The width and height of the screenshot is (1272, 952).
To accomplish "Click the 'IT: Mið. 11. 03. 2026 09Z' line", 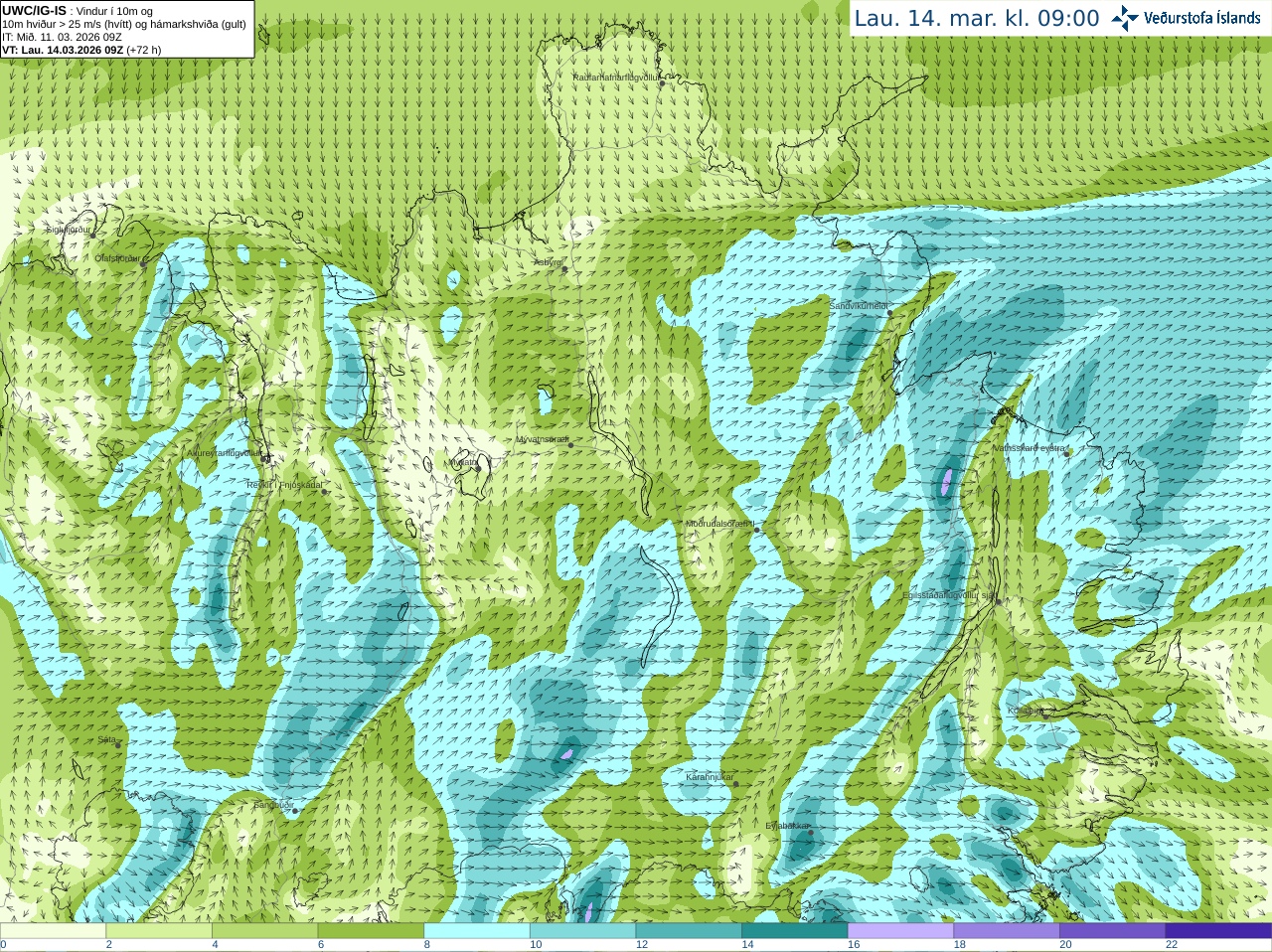I will (62, 37).
